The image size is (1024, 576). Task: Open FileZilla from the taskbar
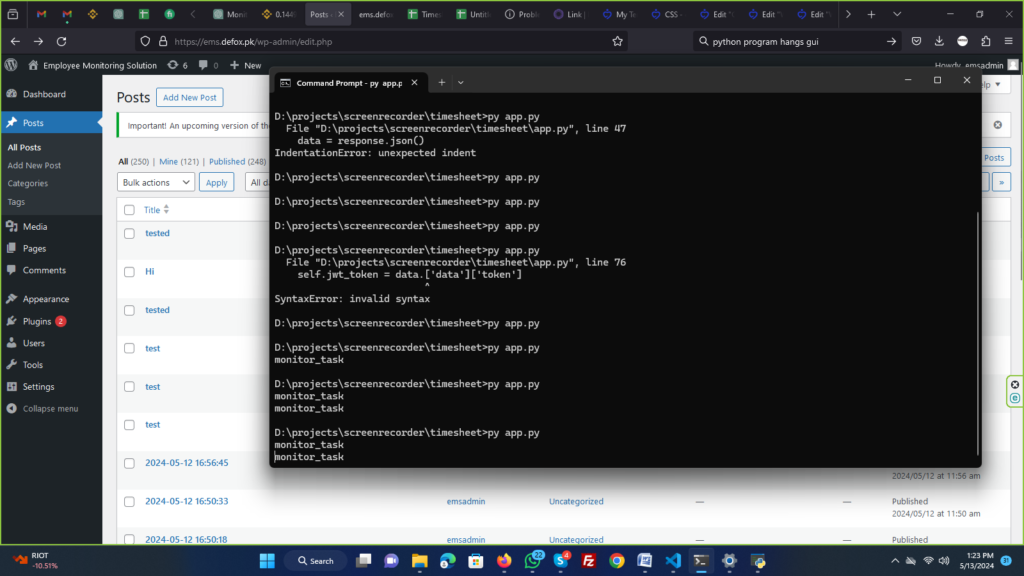click(x=590, y=561)
